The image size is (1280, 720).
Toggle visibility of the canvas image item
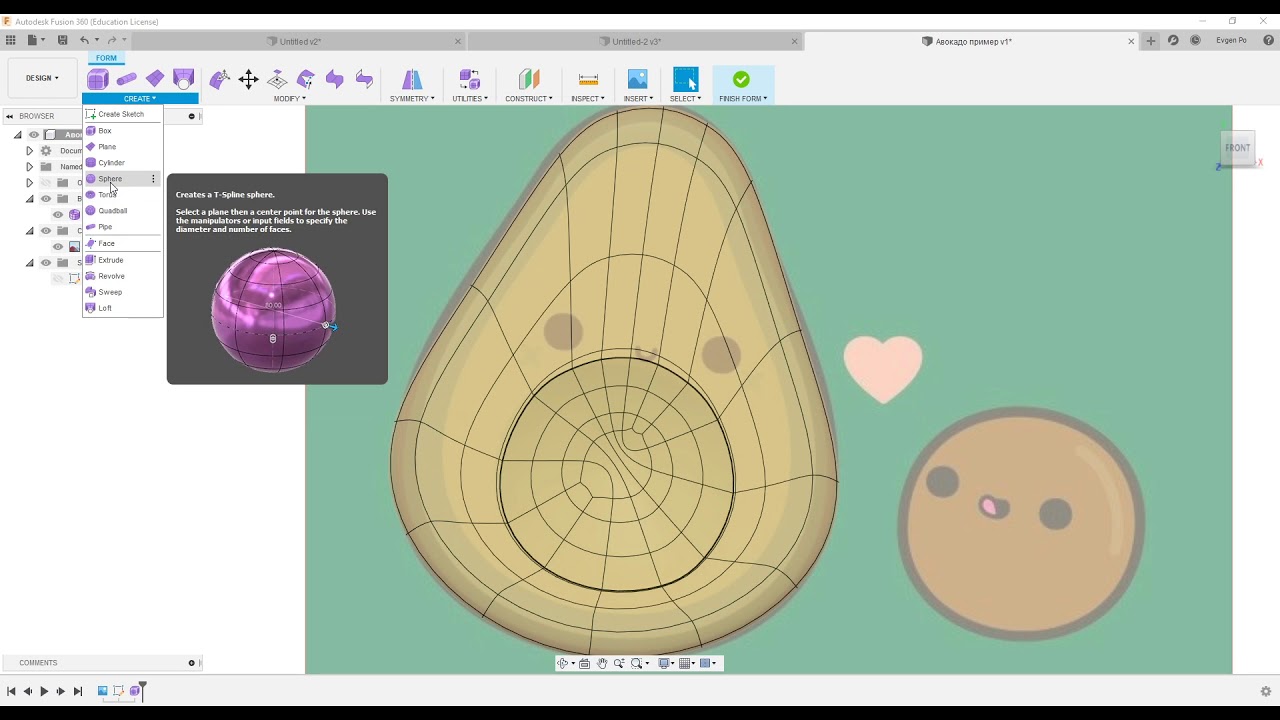pos(58,247)
